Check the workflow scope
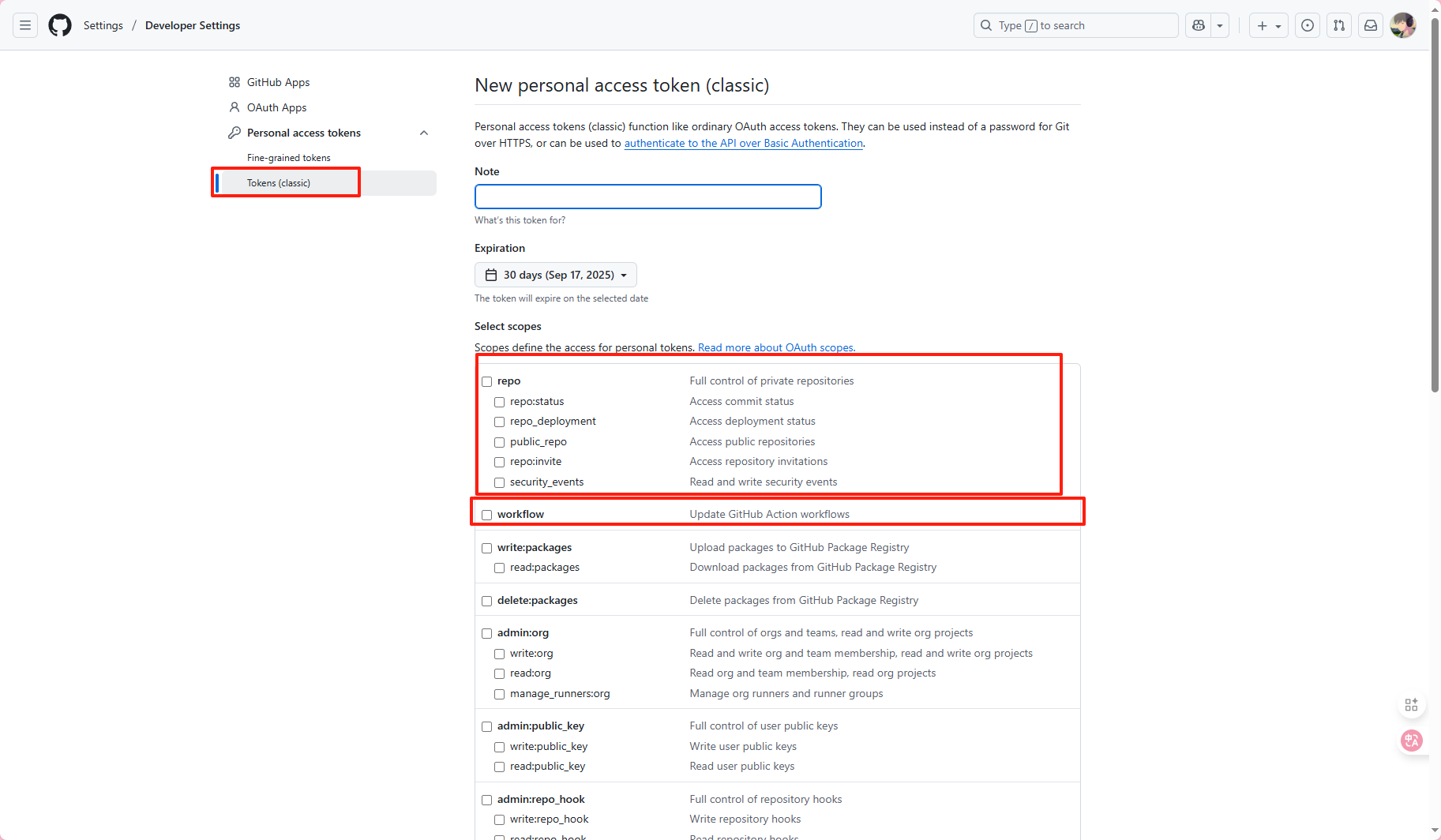Viewport: 1441px width, 840px height. click(486, 514)
